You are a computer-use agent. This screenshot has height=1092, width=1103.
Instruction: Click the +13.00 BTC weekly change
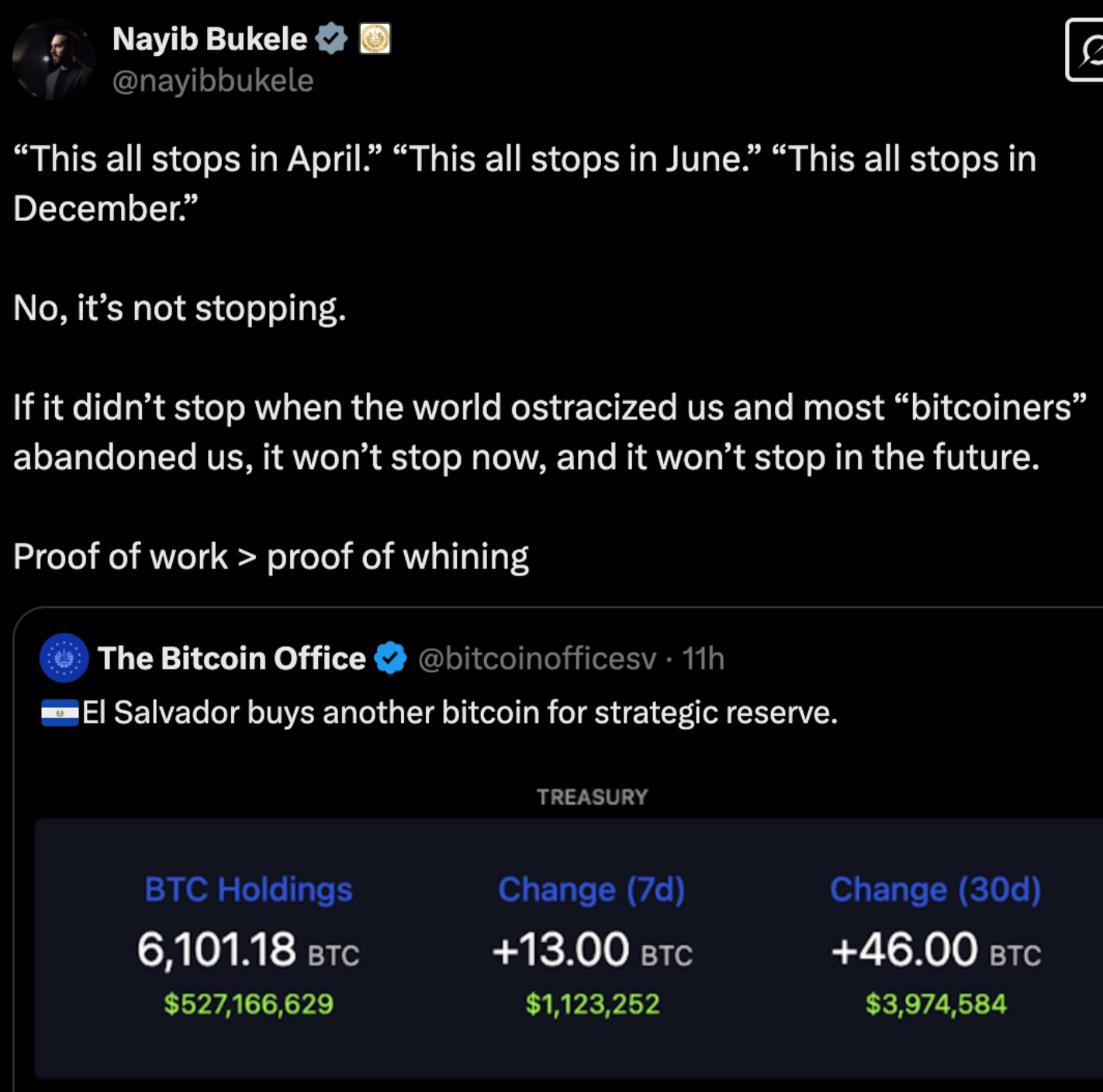[x=593, y=949]
